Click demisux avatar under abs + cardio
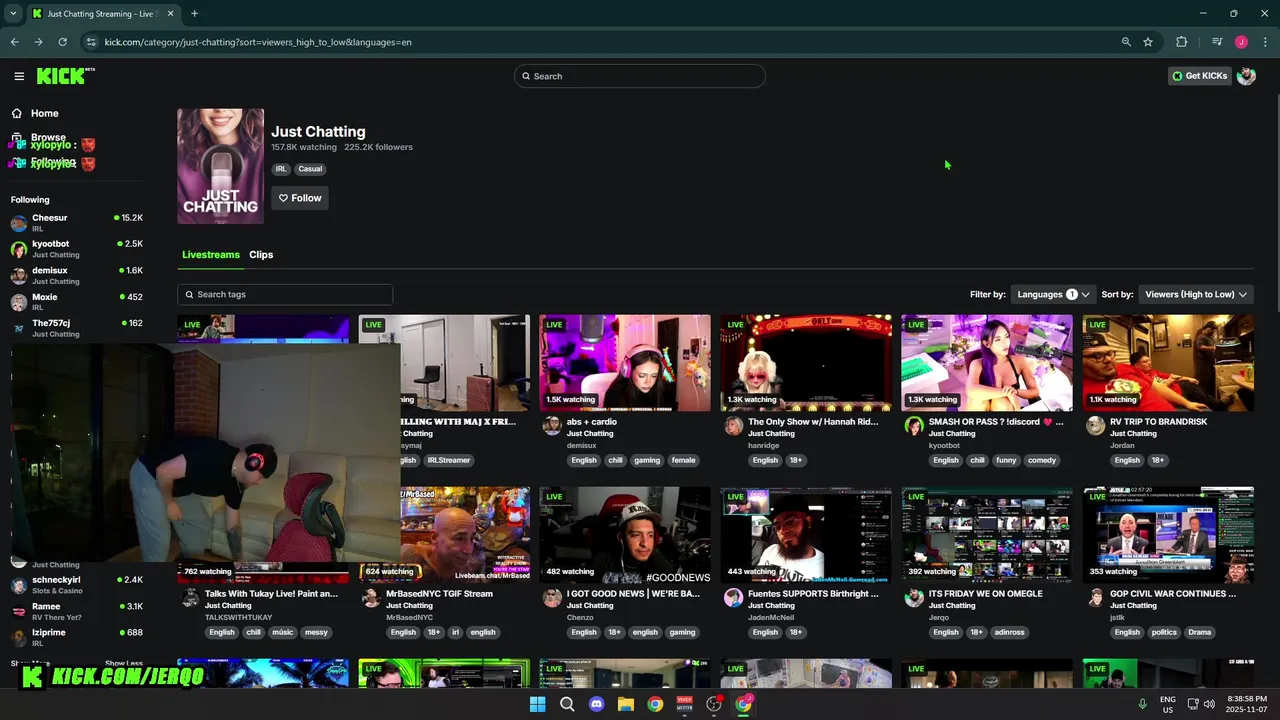 click(552, 426)
